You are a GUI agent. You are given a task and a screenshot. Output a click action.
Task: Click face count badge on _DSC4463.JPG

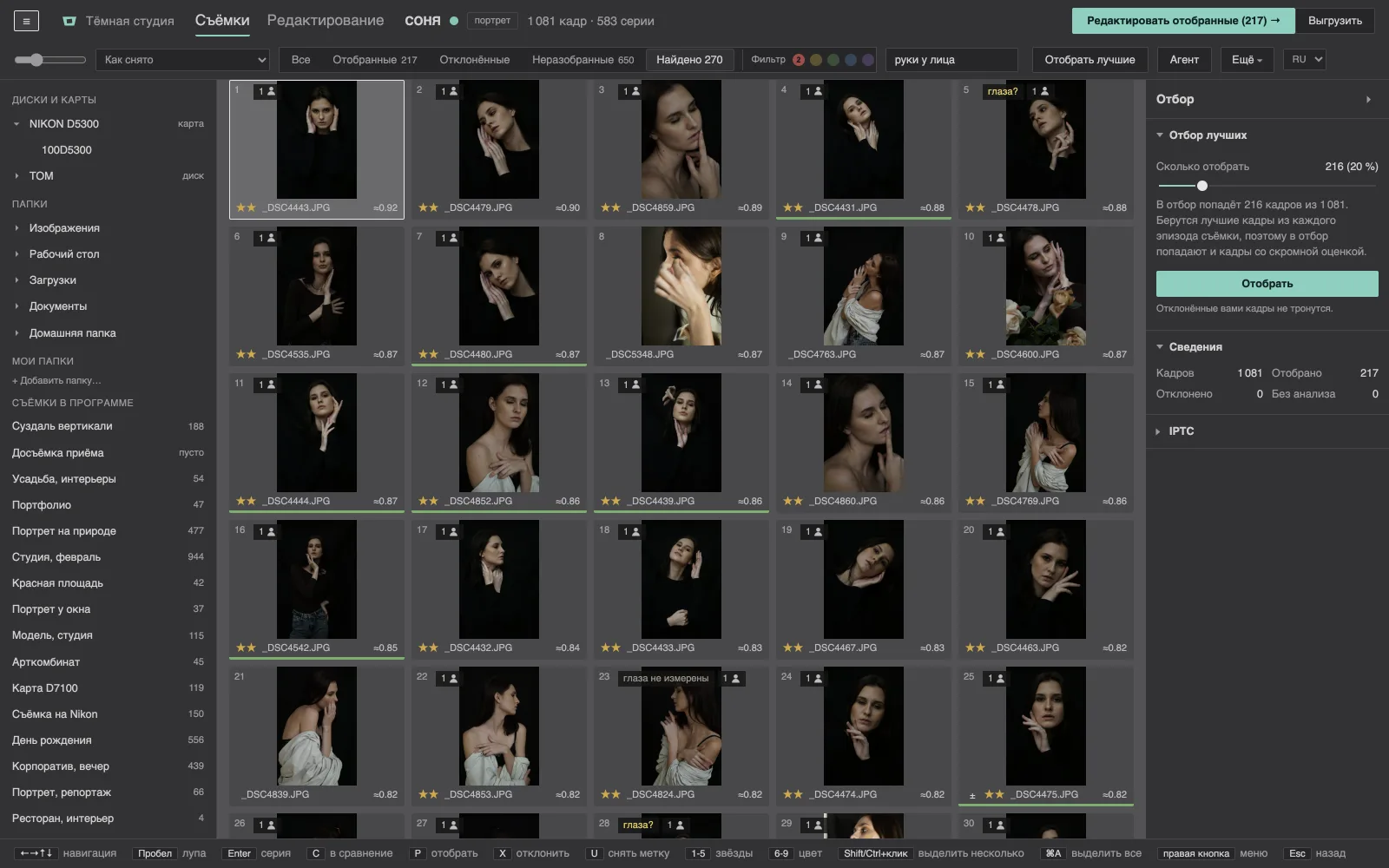pyautogui.click(x=995, y=531)
